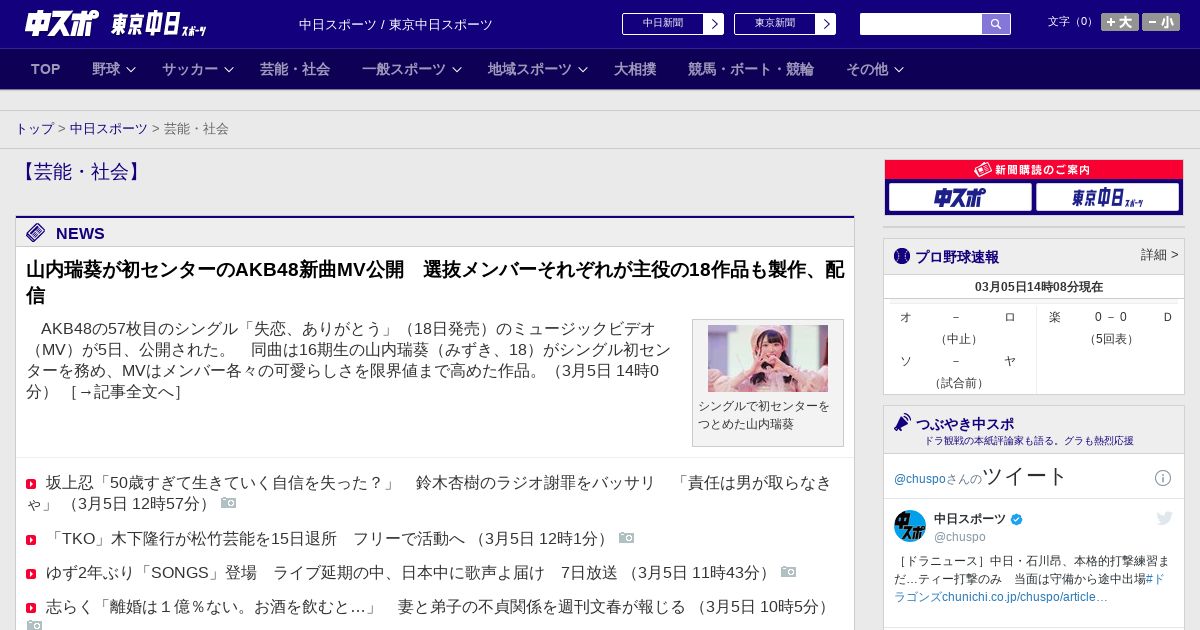Click the Twitter bird icon on the tweet
Viewport: 1200px width, 630px height.
click(x=1164, y=518)
